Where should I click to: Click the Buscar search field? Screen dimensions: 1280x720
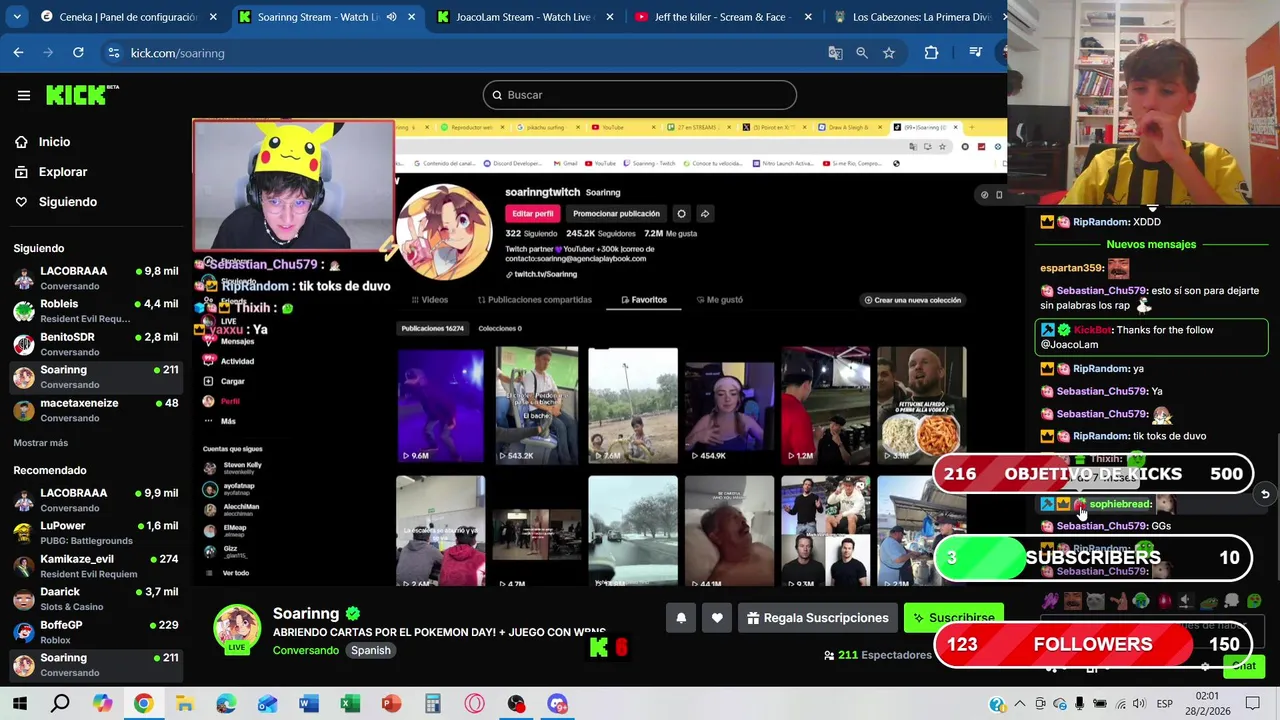(640, 95)
